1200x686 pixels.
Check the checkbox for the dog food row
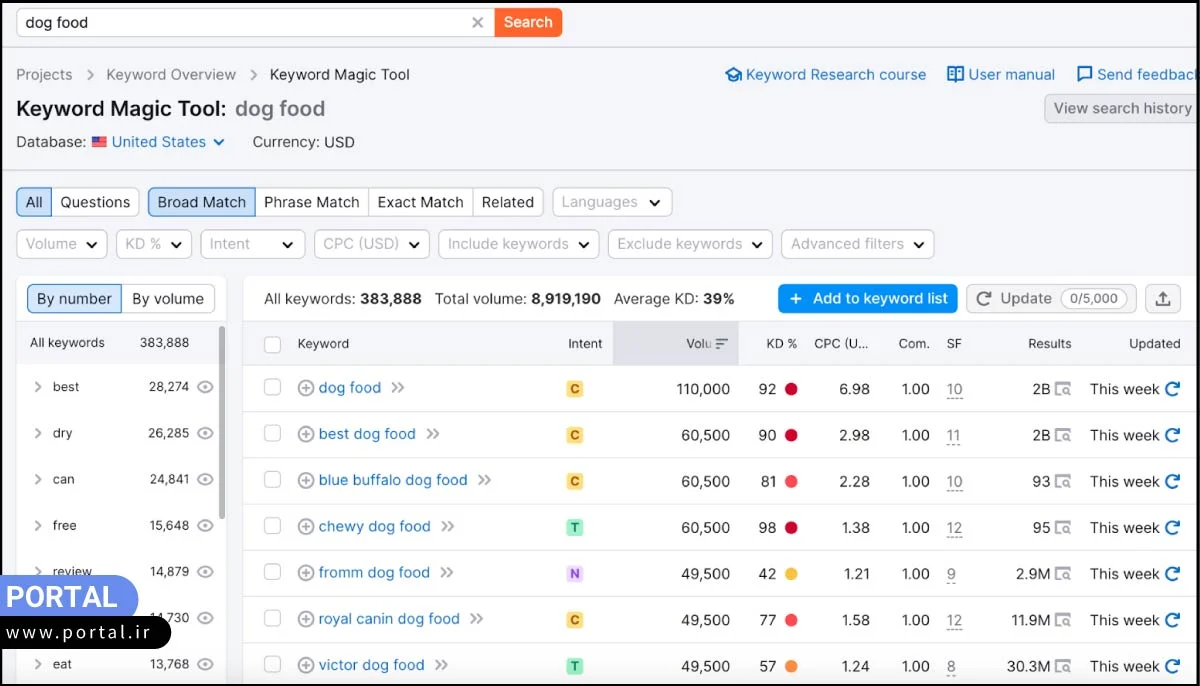pyautogui.click(x=272, y=388)
